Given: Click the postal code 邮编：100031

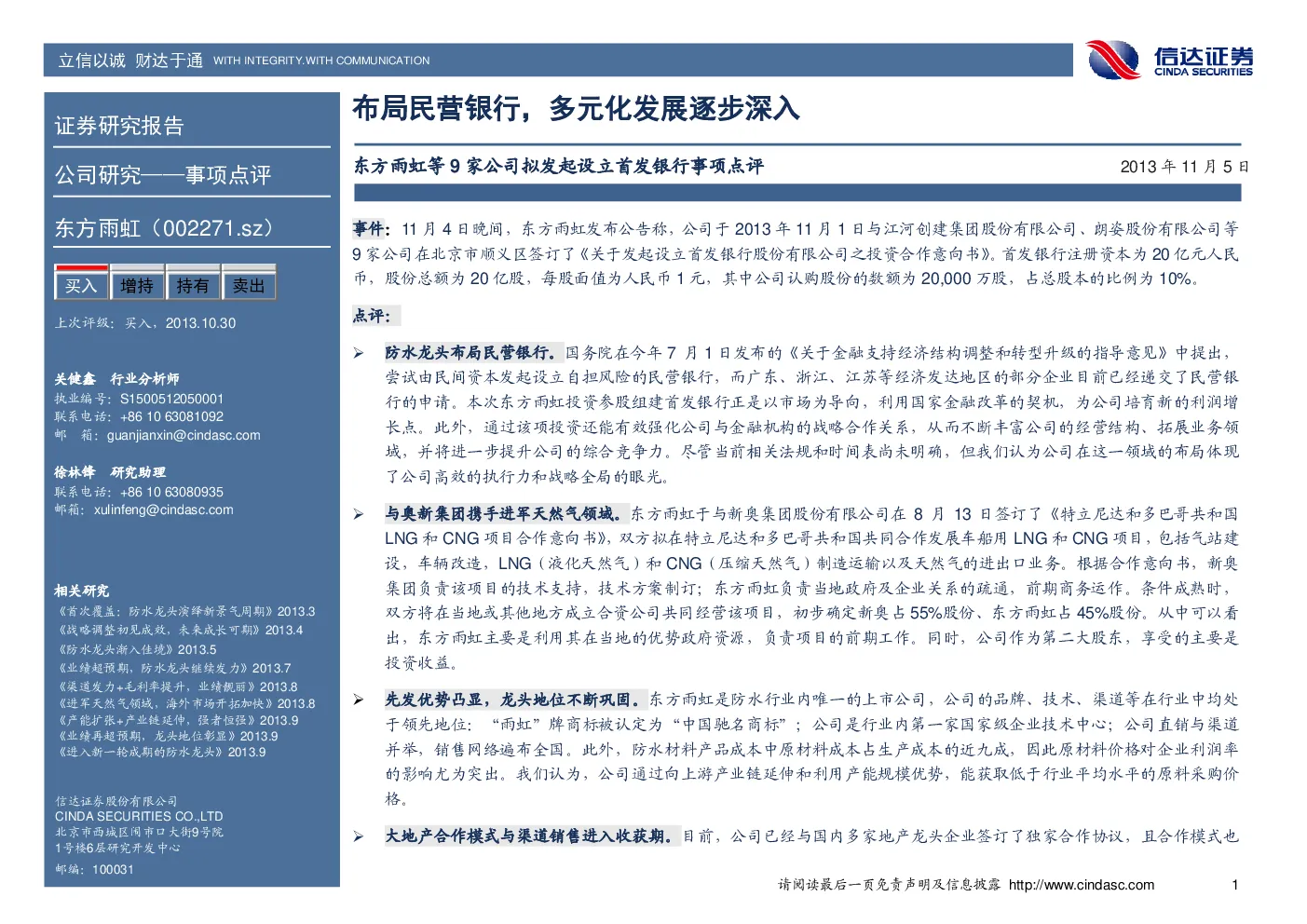Looking at the screenshot, I should click(94, 869).
